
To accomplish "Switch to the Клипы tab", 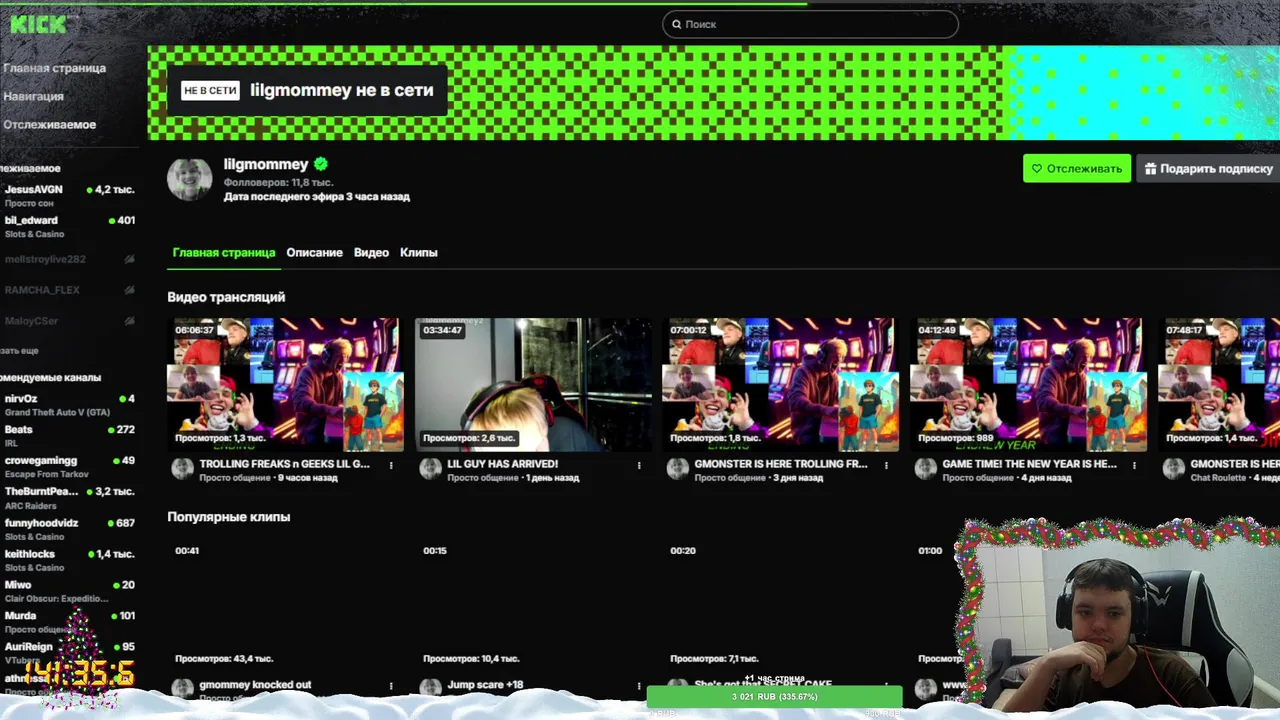I will coord(419,253).
